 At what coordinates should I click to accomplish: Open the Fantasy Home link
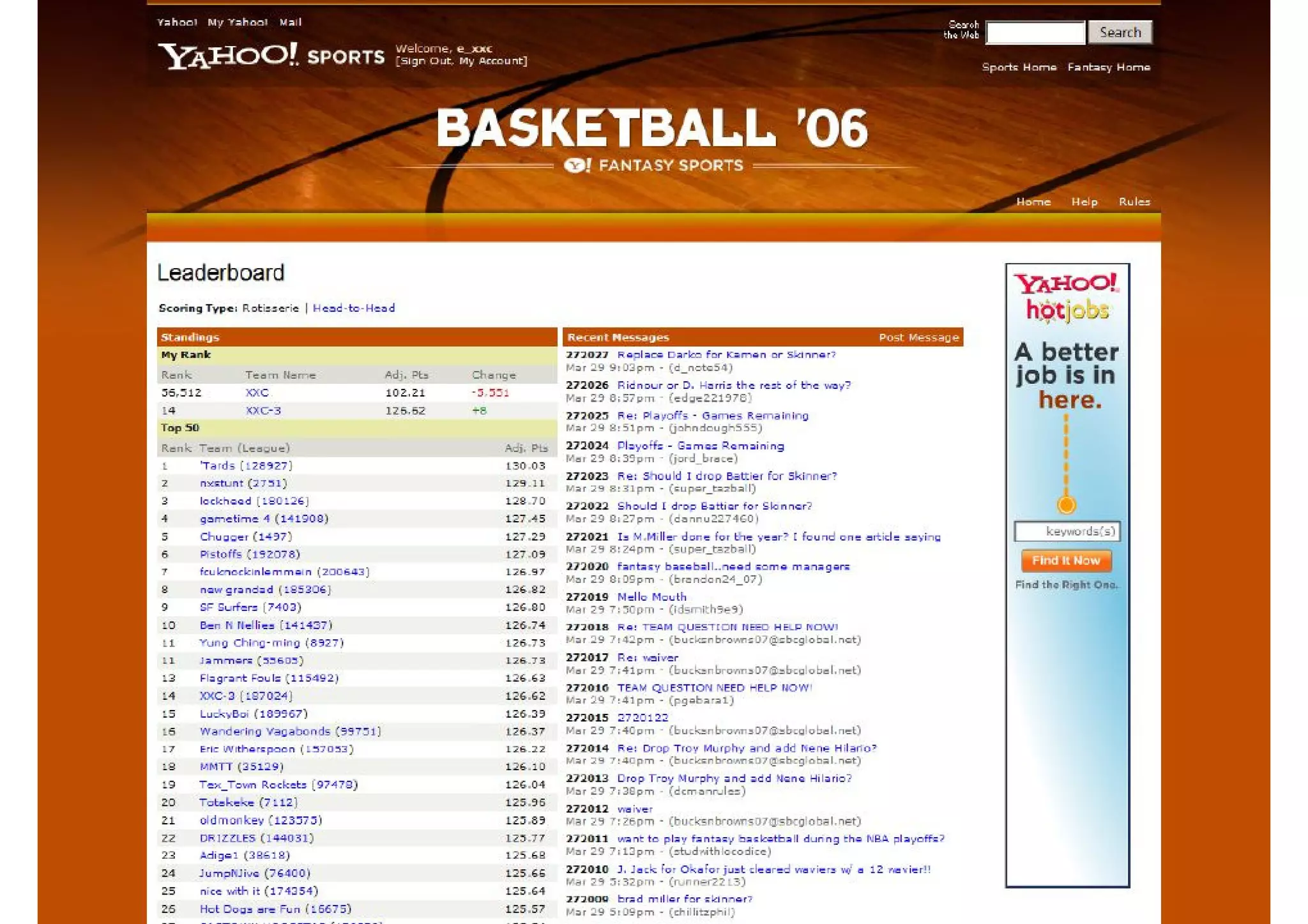point(1108,67)
